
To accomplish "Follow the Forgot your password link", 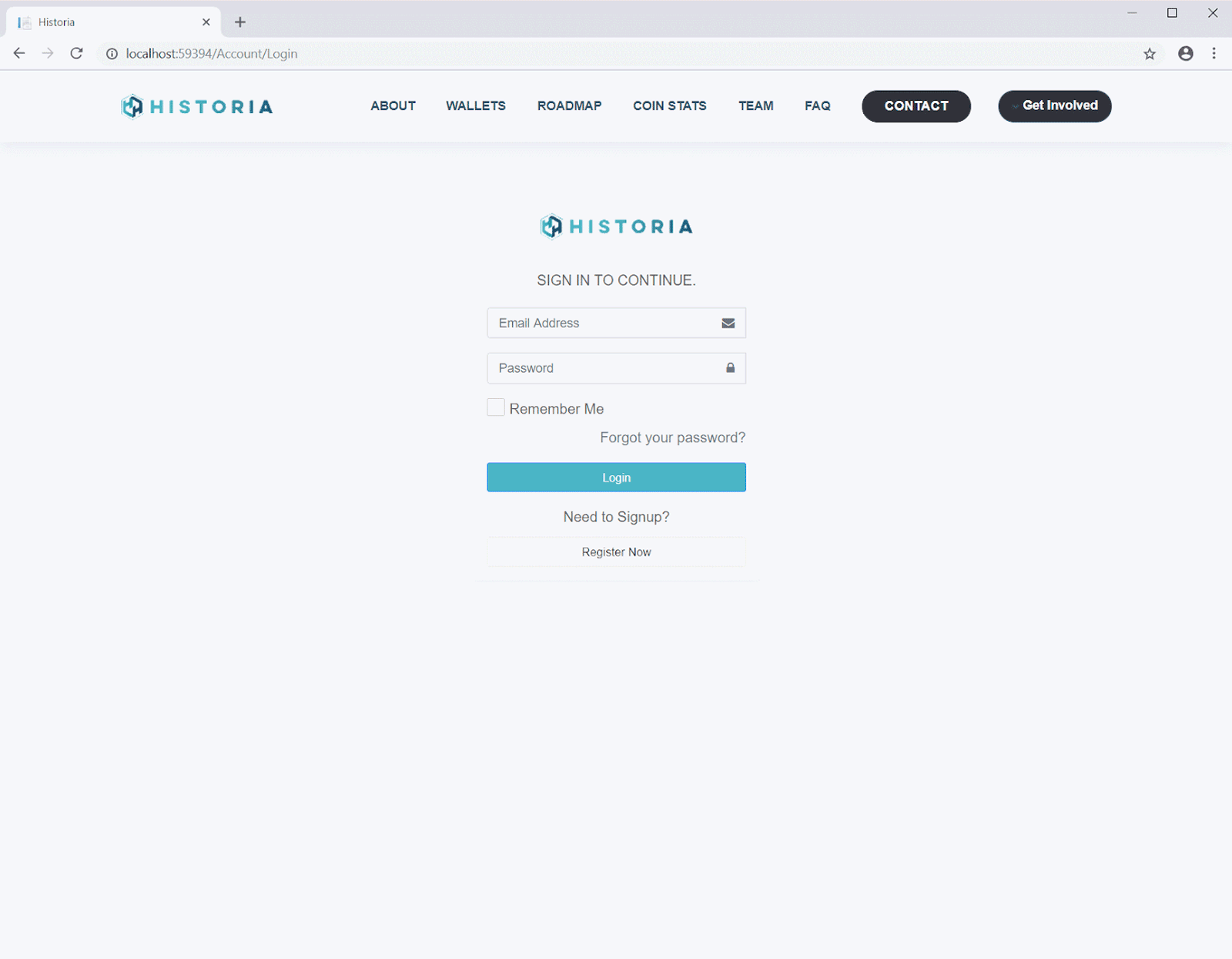I will click(672, 438).
